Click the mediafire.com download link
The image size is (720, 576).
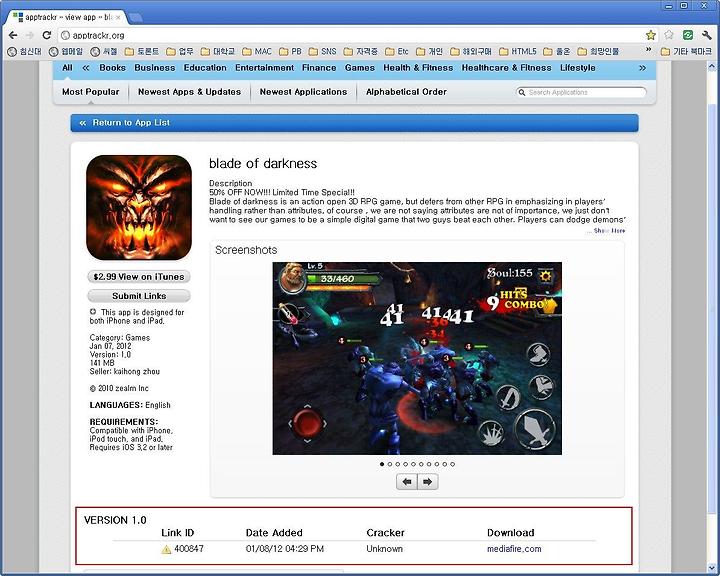[x=514, y=549]
